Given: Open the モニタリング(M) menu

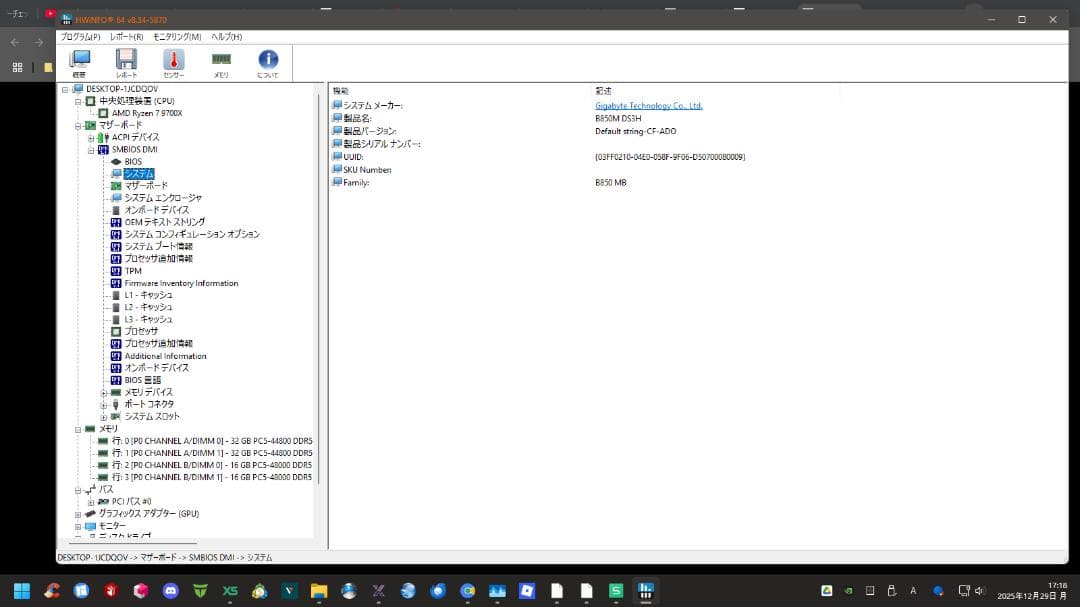Looking at the screenshot, I should (x=176, y=37).
